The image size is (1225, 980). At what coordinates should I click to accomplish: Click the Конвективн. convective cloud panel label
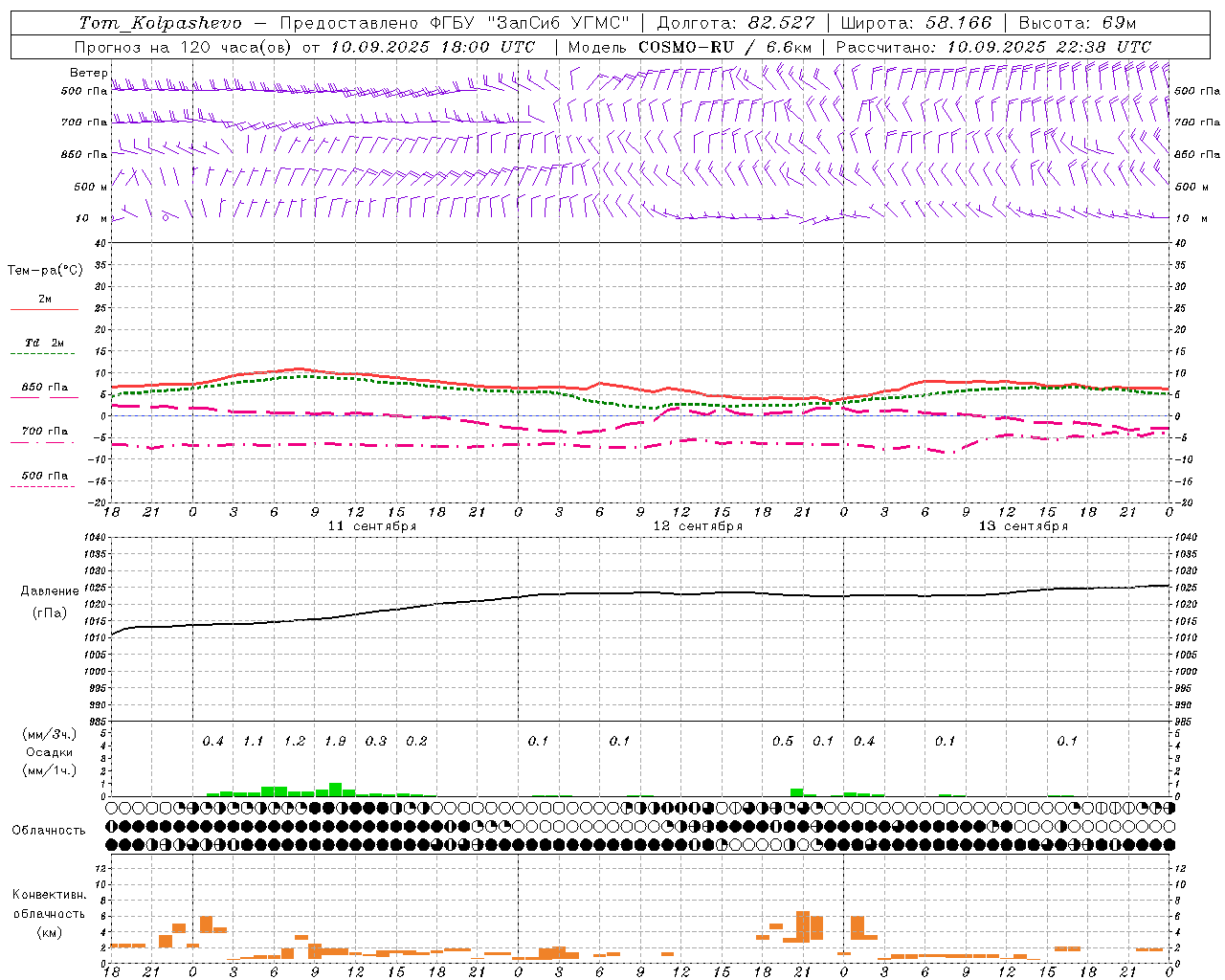pyautogui.click(x=49, y=895)
